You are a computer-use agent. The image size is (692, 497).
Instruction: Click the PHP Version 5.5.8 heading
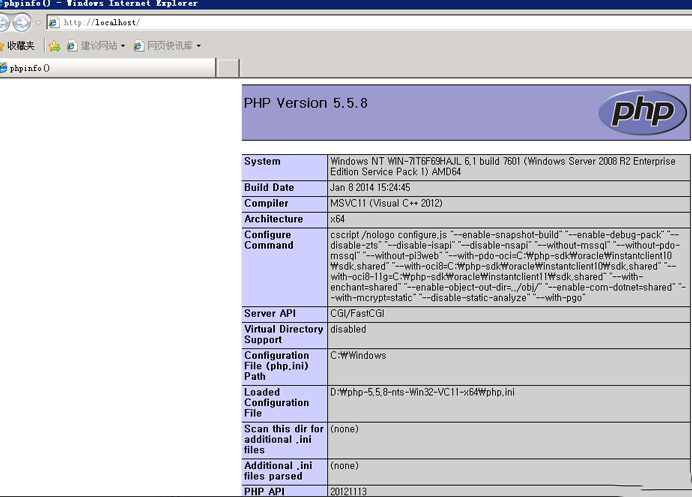click(306, 103)
